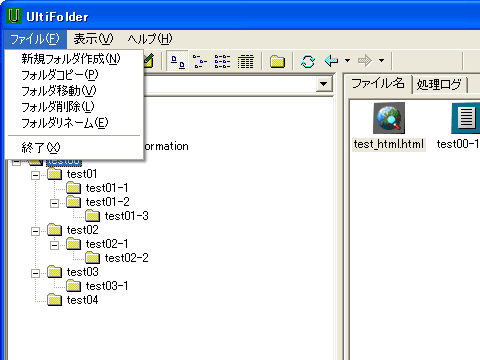The height and width of the screenshot is (360, 480).
Task: Choose フォルダリネーム(E) menu entry
Action: [x=74, y=123]
